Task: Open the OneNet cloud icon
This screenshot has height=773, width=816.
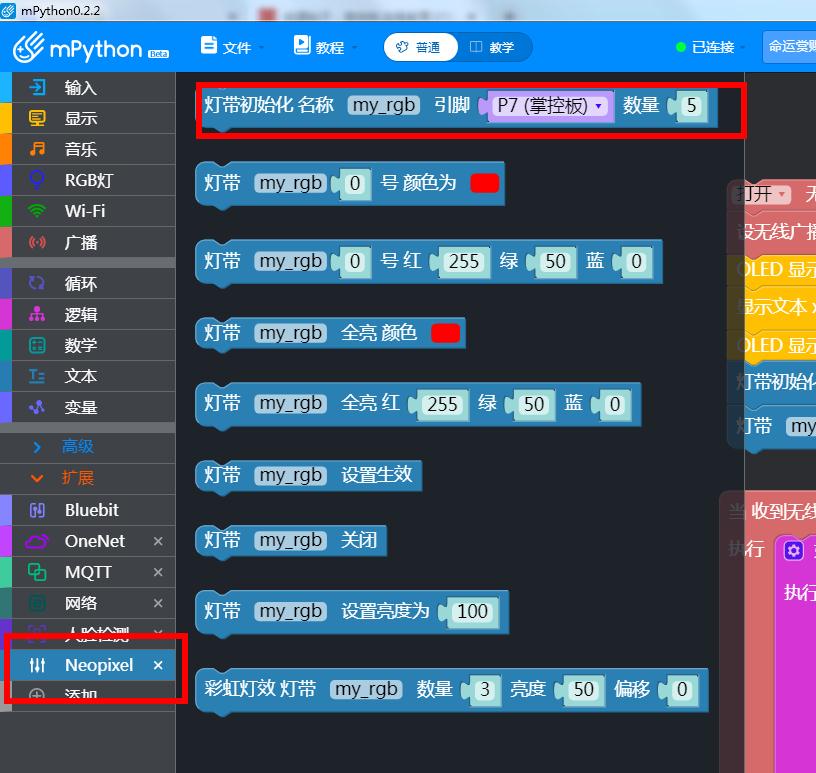Action: tap(37, 541)
